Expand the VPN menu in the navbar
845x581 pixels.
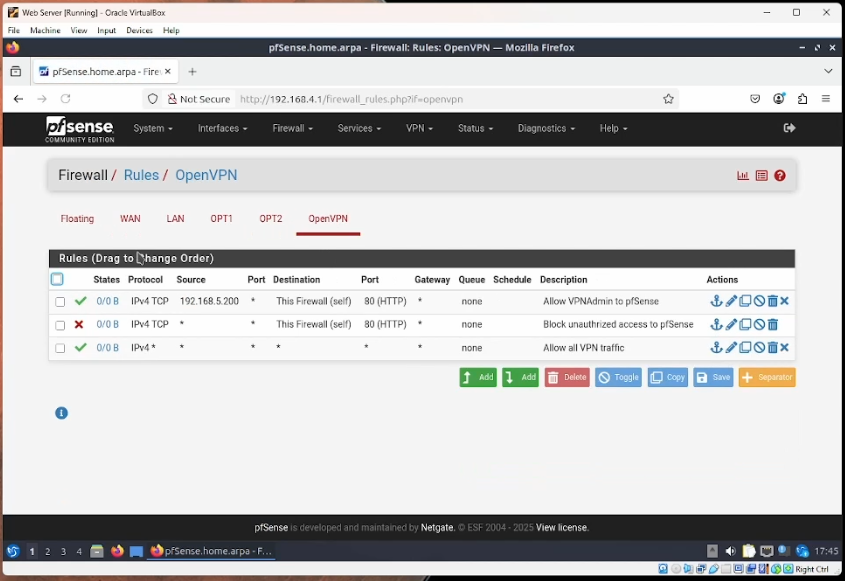point(419,129)
